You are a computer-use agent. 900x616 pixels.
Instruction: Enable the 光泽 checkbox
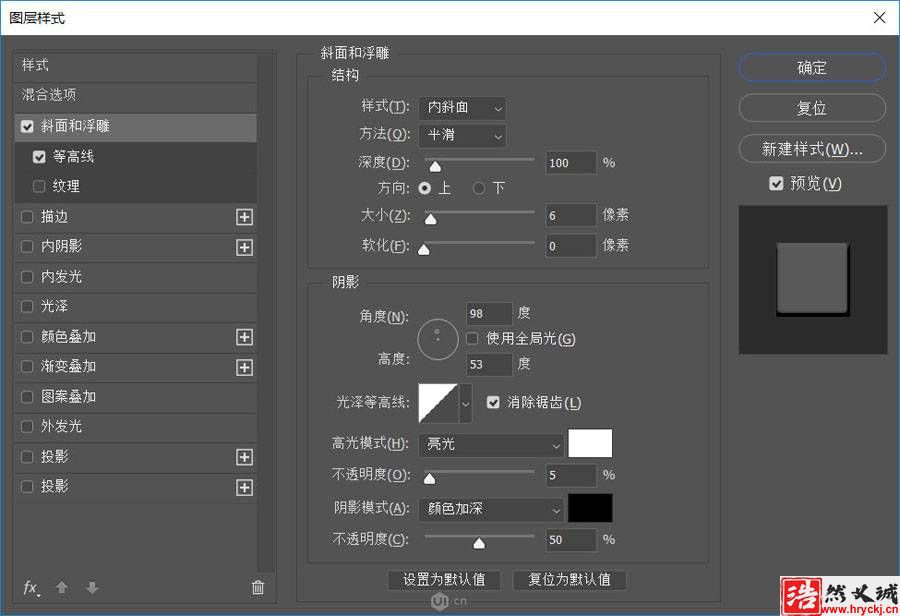(27, 307)
